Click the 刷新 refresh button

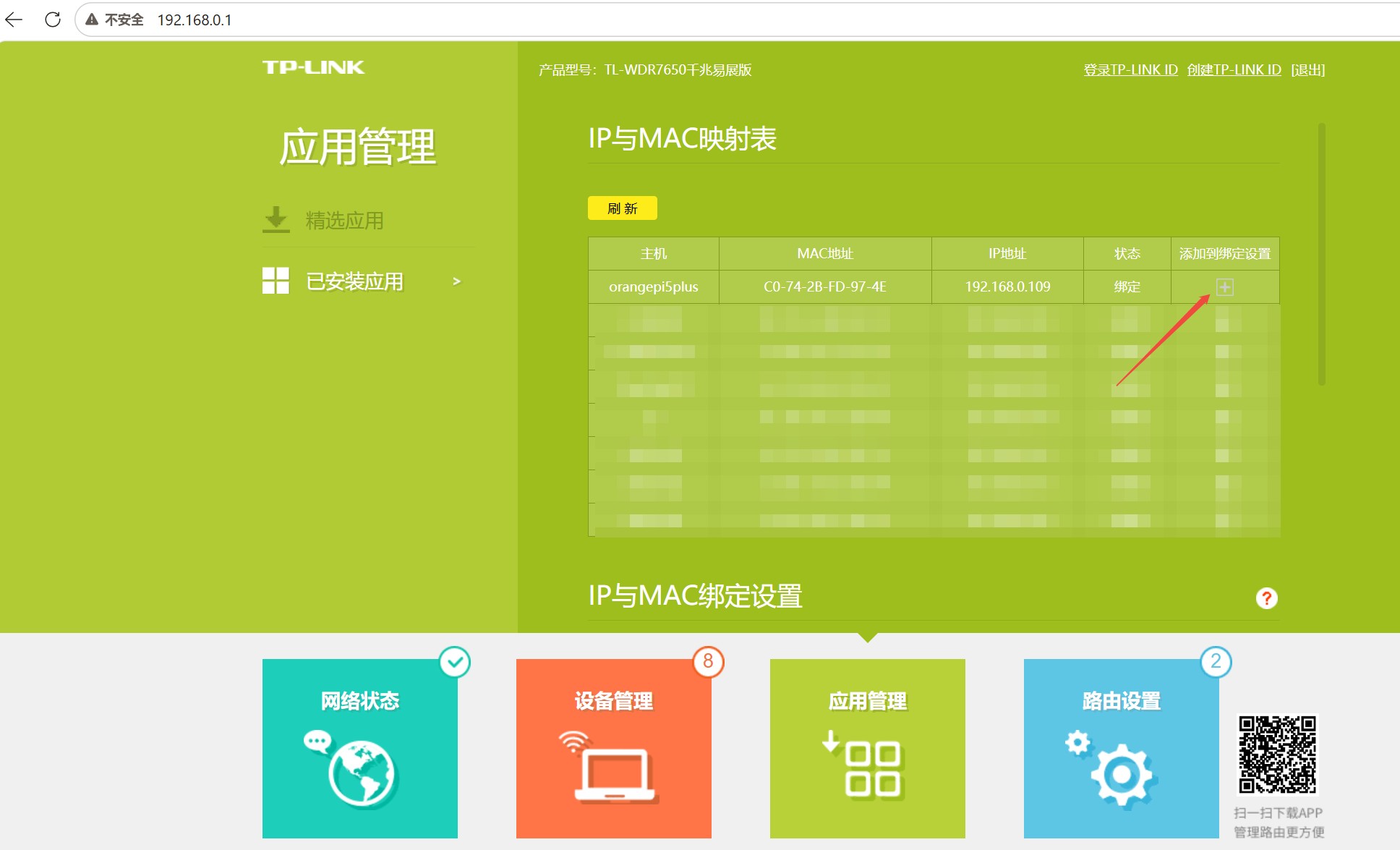pos(622,208)
